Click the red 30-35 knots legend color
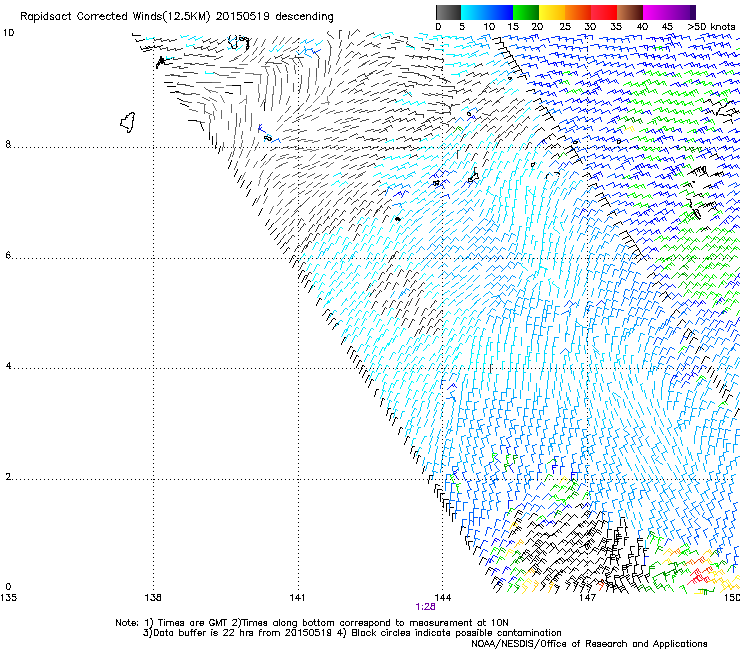The width and height of the screenshot is (740, 650). point(604,12)
